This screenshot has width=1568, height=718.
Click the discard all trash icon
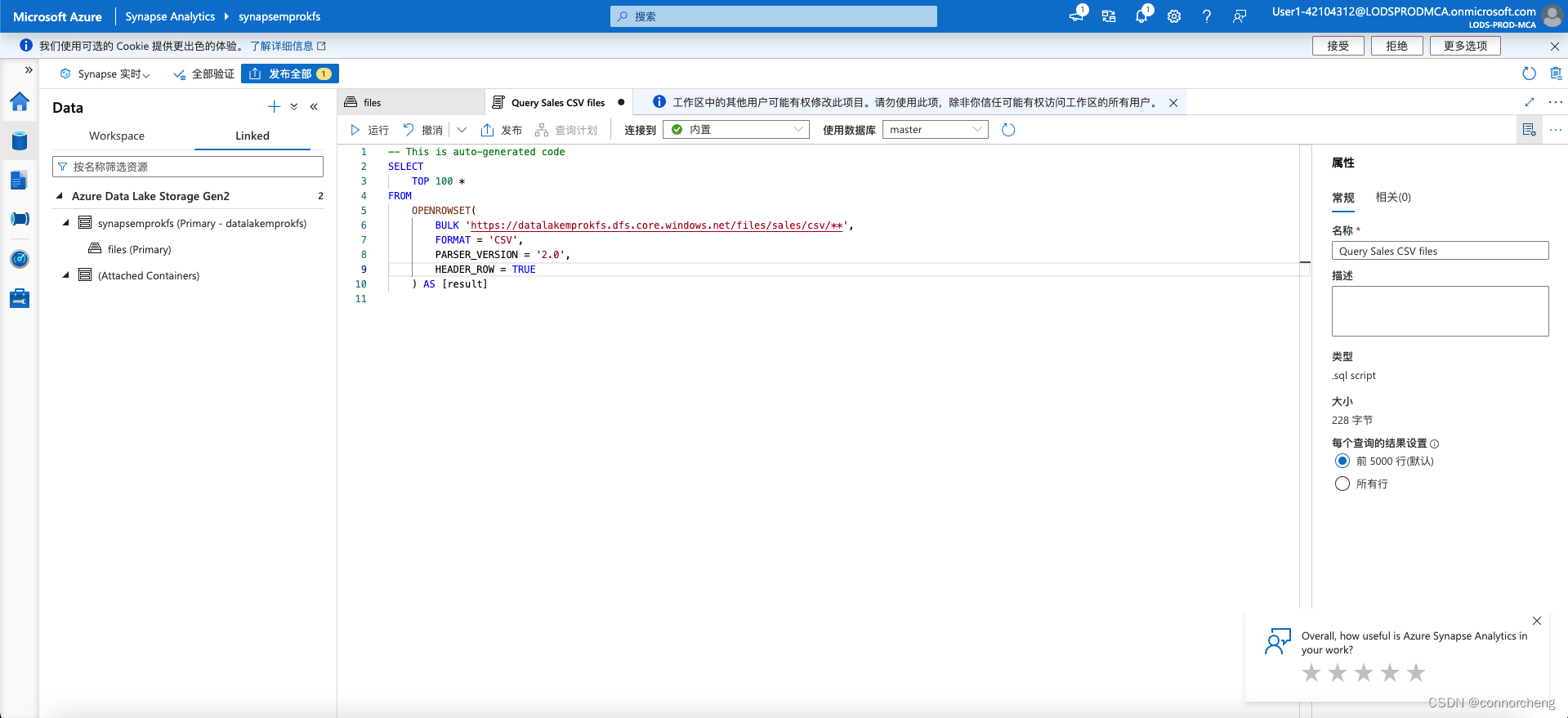click(x=1556, y=74)
